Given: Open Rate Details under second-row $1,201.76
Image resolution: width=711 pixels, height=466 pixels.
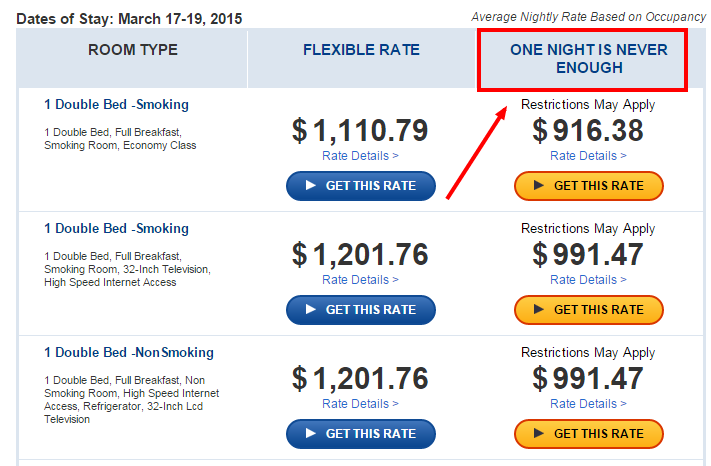Looking at the screenshot, I should coord(360,280).
